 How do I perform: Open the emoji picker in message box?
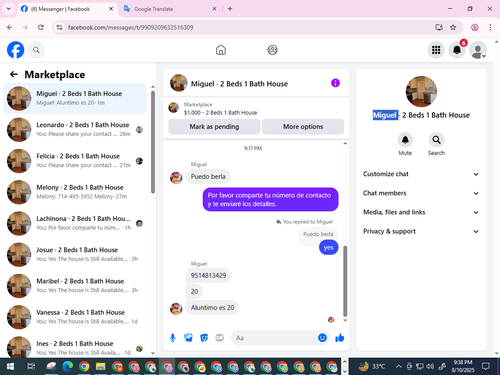pyautogui.click(x=322, y=338)
